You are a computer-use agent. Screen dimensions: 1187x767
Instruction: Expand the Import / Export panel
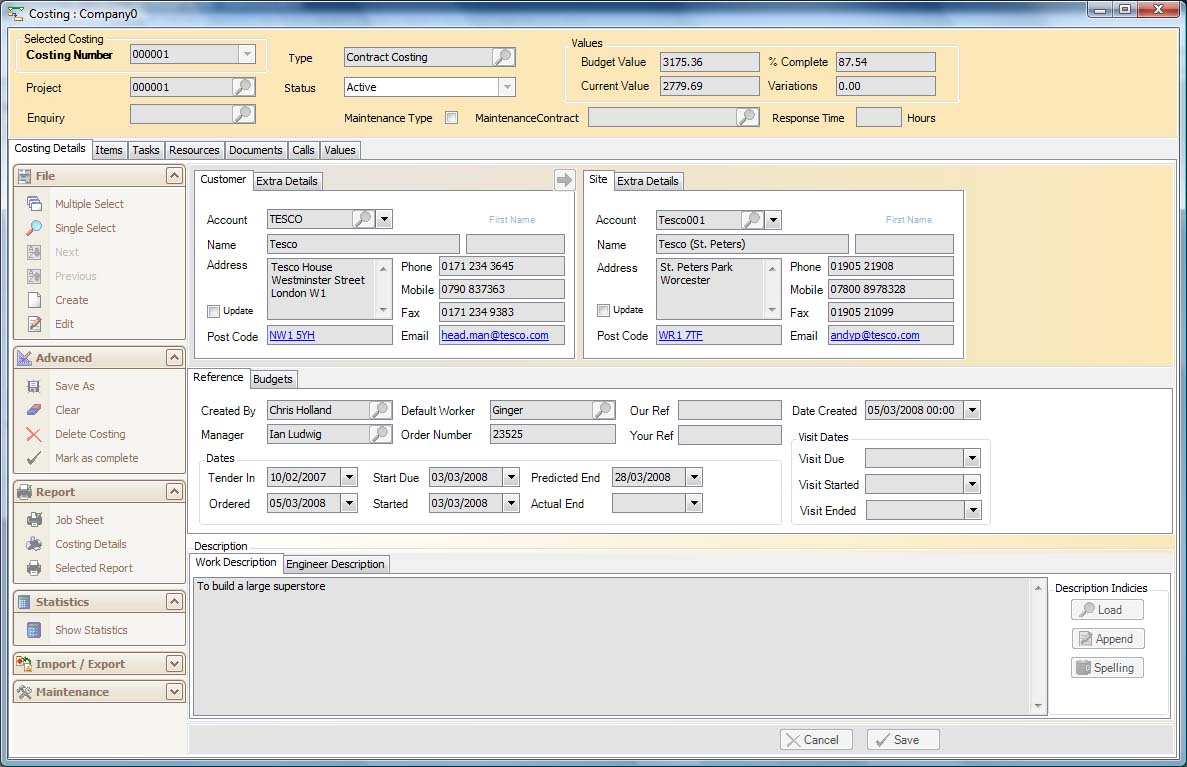(174, 664)
